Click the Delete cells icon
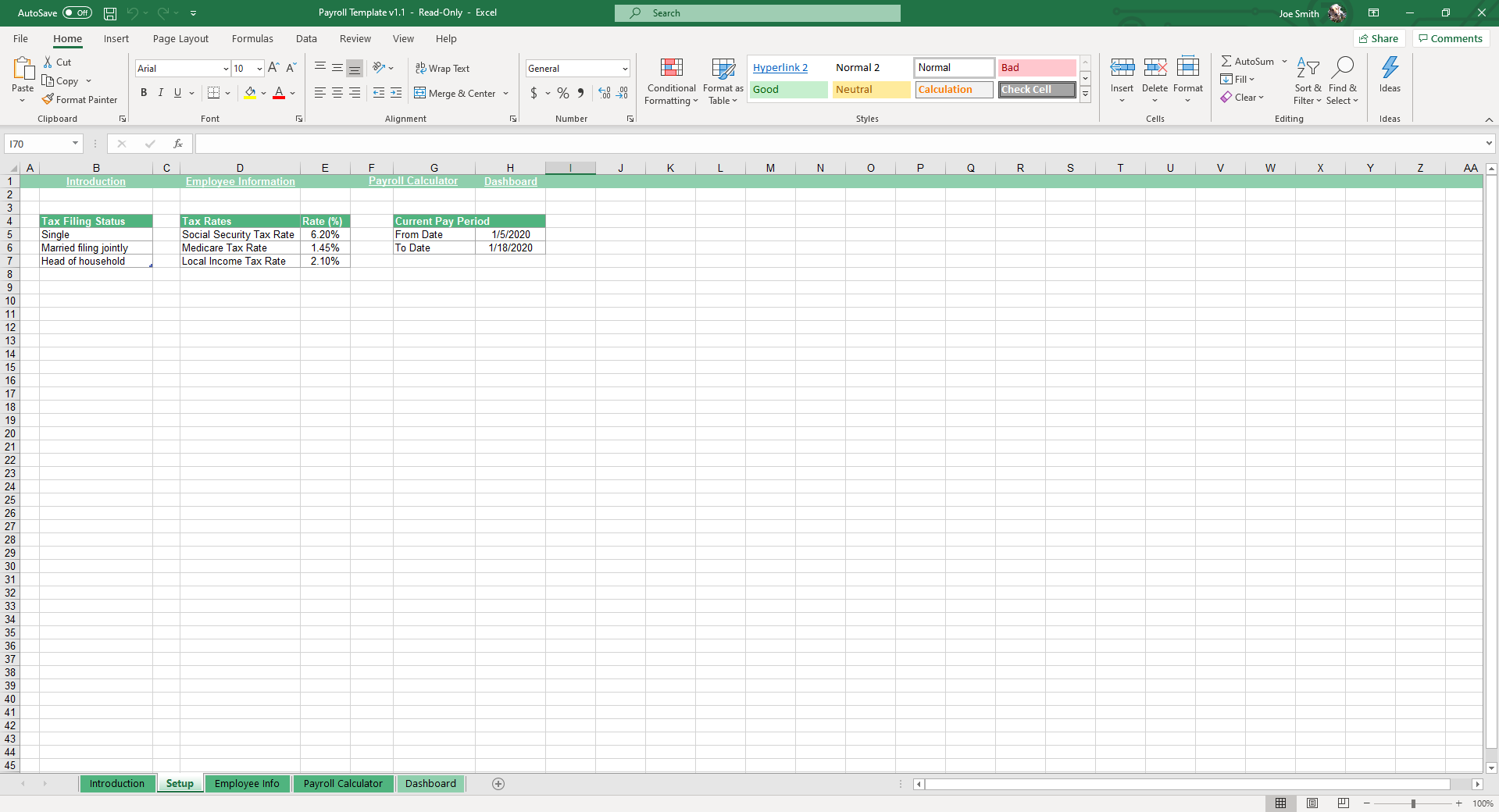1499x812 pixels. (x=1155, y=68)
